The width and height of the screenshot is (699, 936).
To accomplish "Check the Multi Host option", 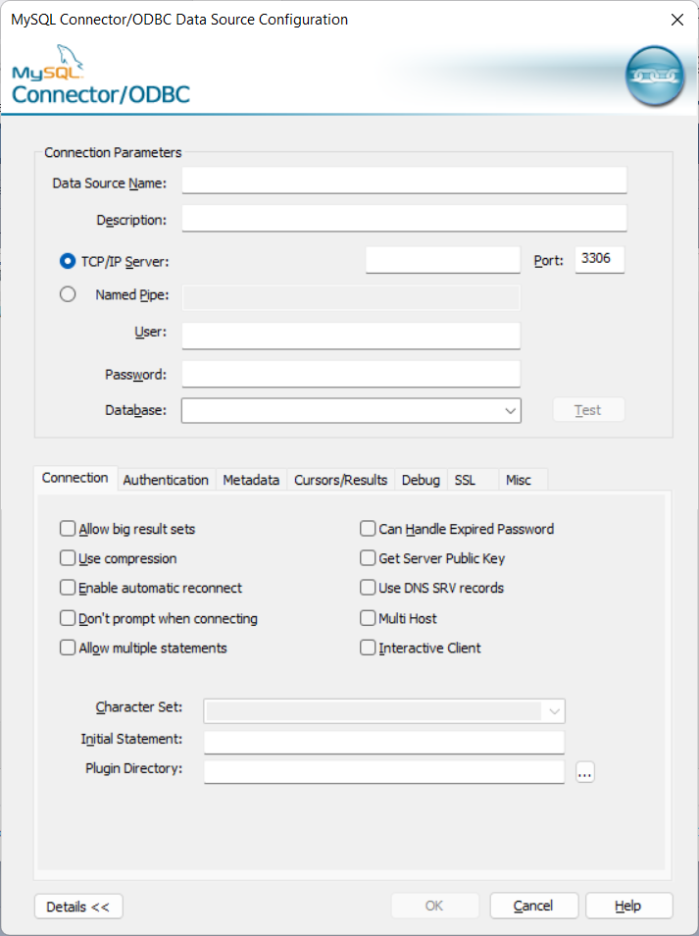I will (367, 618).
